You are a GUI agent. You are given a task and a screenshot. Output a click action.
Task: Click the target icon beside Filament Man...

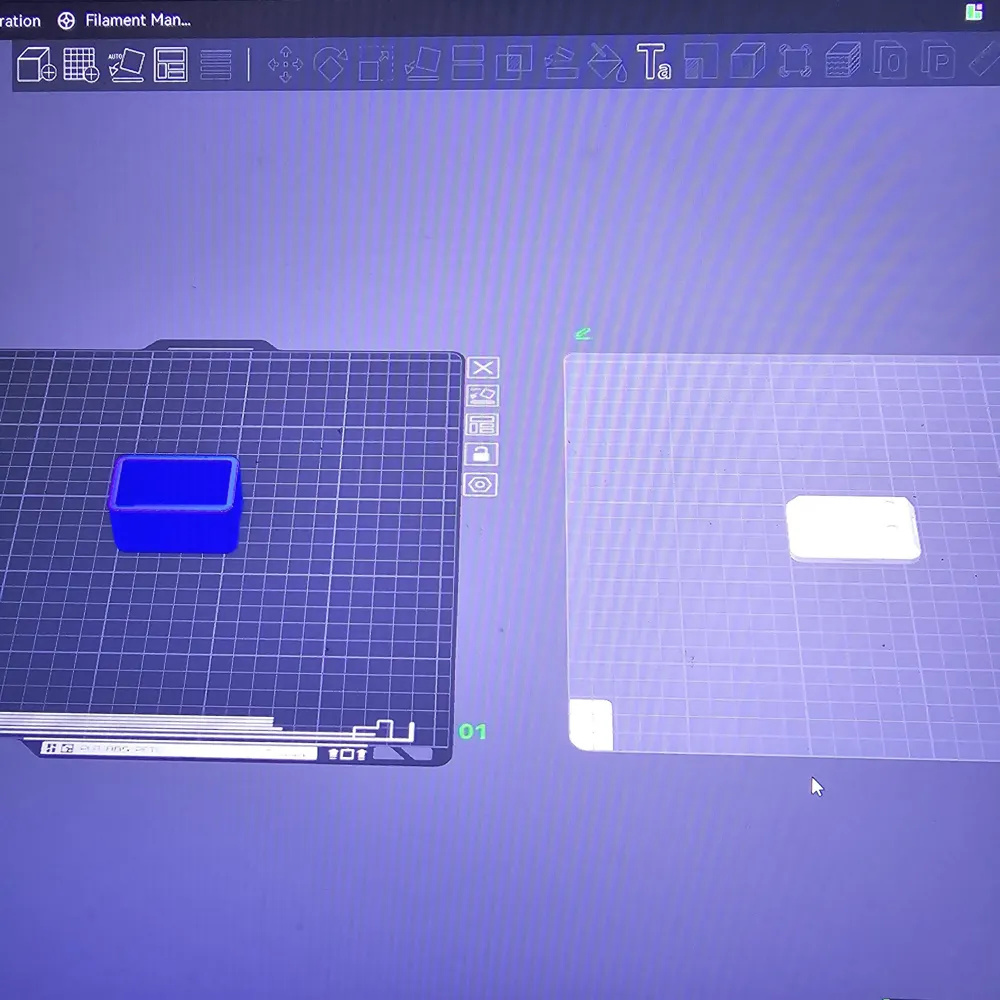(66, 21)
